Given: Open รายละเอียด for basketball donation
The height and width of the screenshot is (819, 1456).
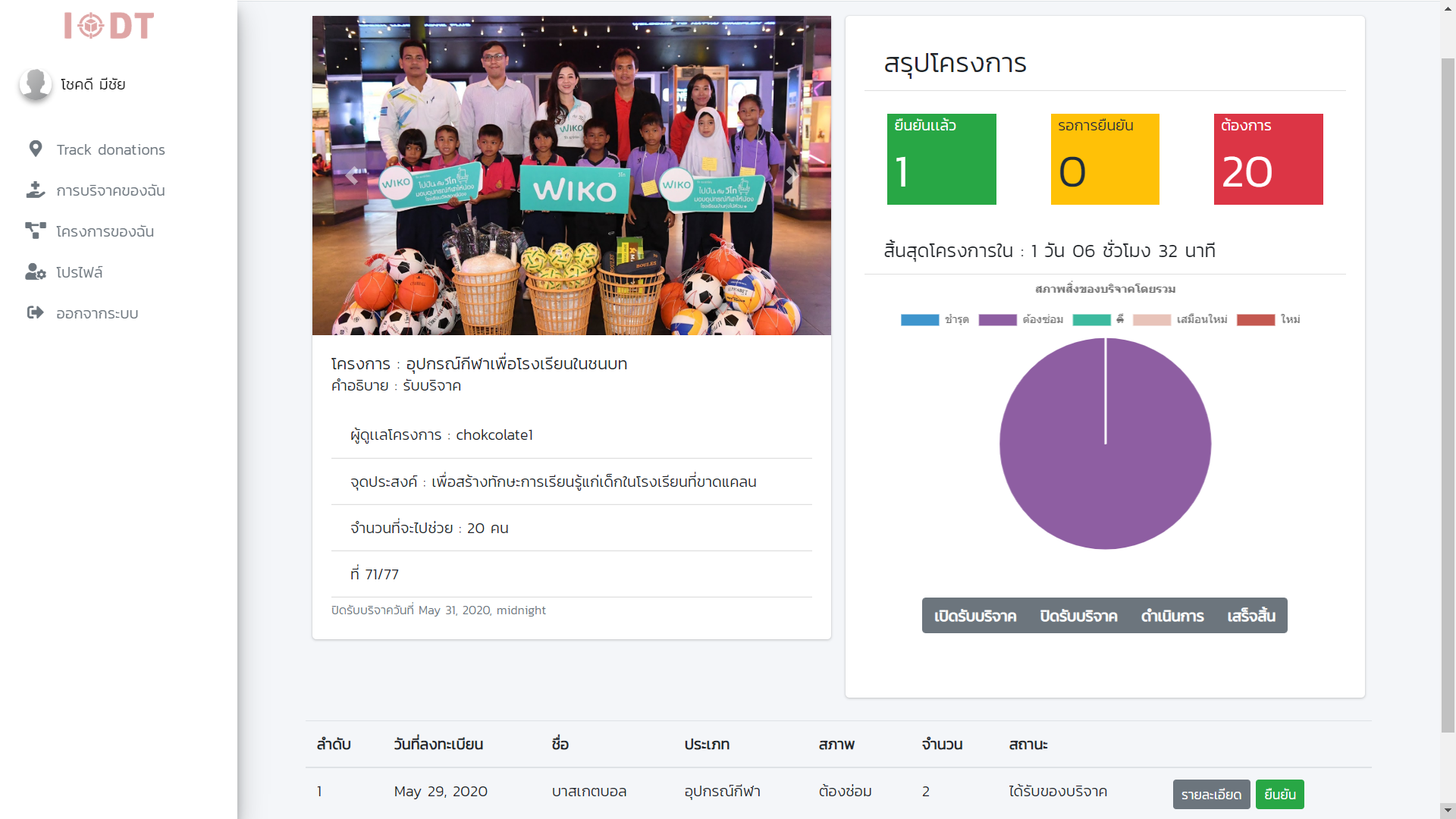Looking at the screenshot, I should 1210,795.
